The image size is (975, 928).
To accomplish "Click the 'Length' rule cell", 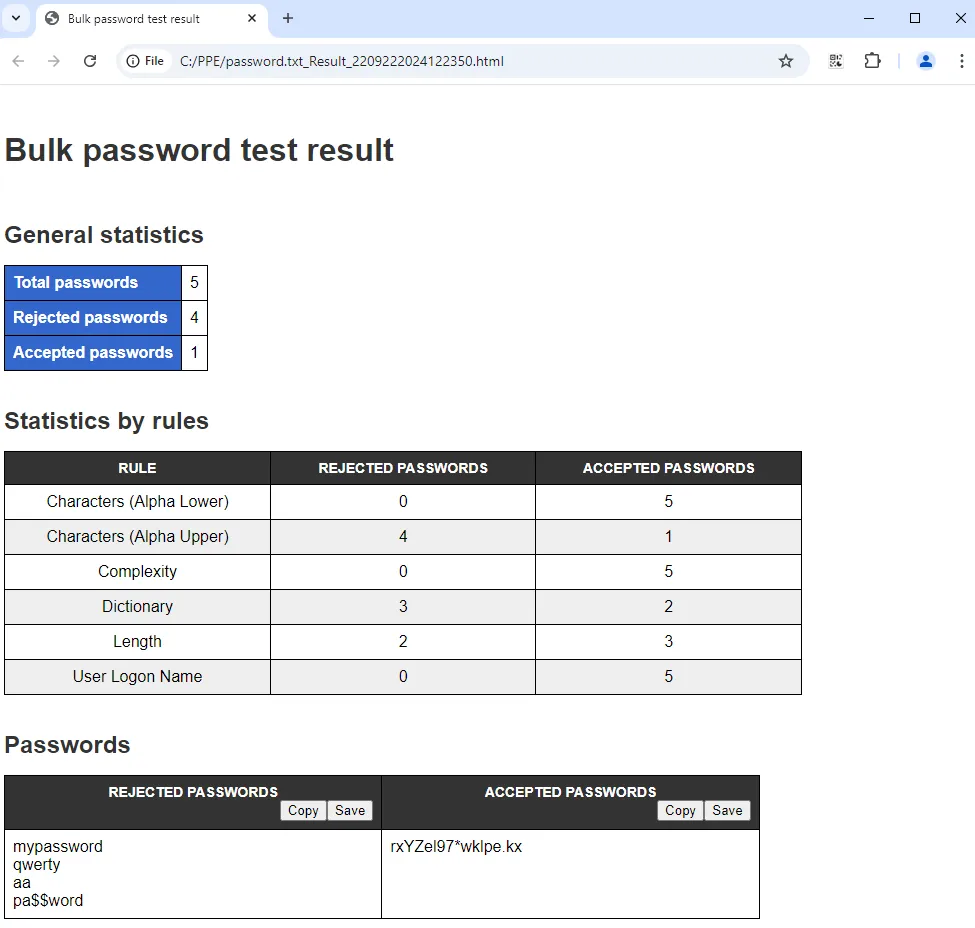I will click(x=137, y=642).
